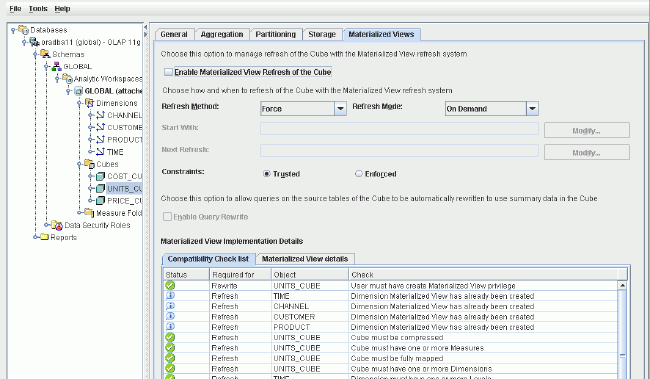Click the PRODUCT dimension icon
This screenshot has height=379, width=650.
100,139
